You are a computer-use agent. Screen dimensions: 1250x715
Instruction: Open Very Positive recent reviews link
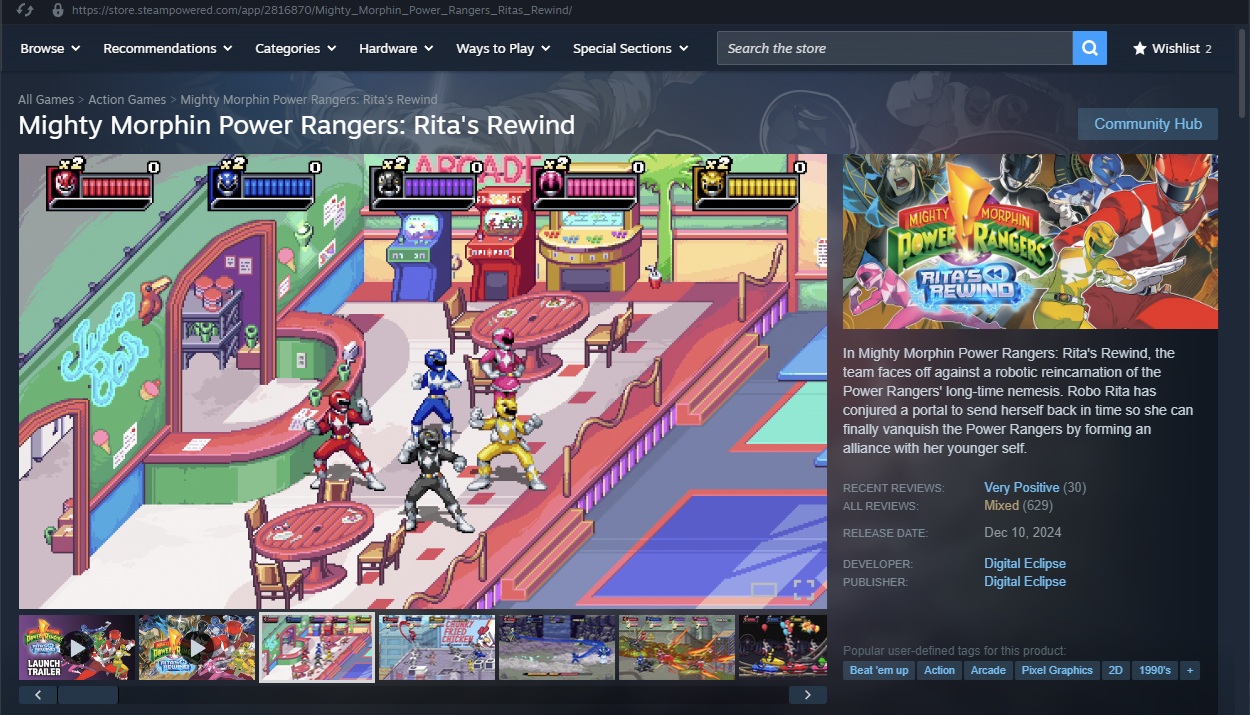click(1021, 488)
